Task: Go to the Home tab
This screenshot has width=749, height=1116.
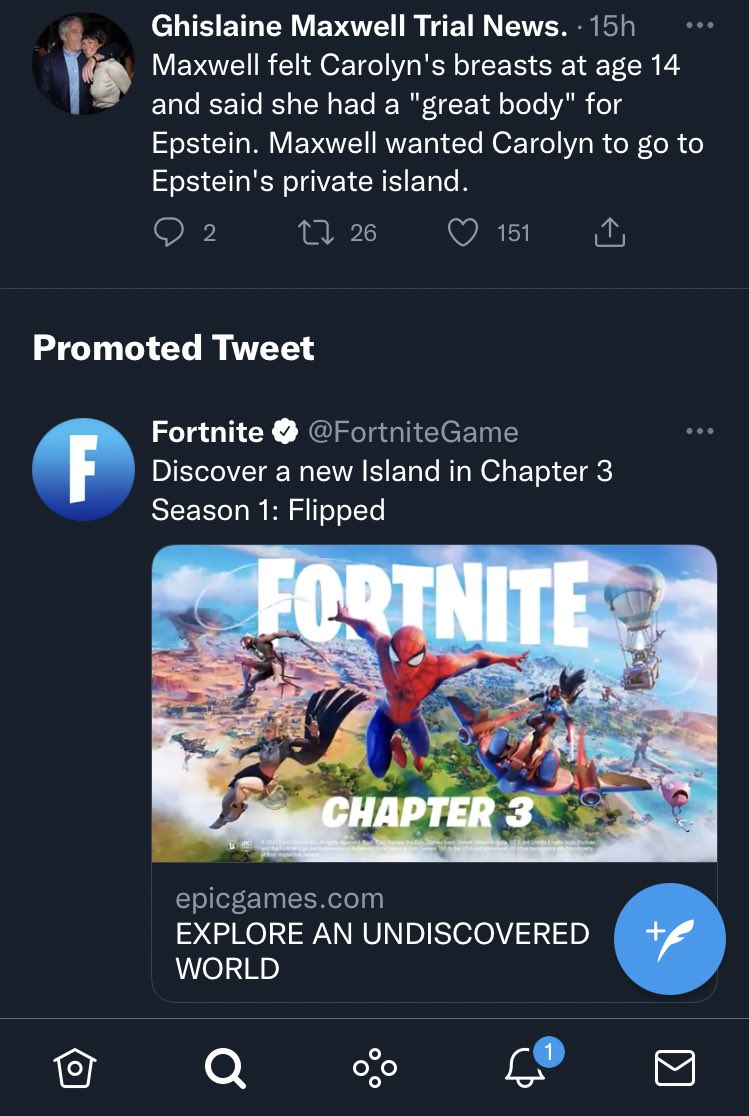Action: point(73,1068)
